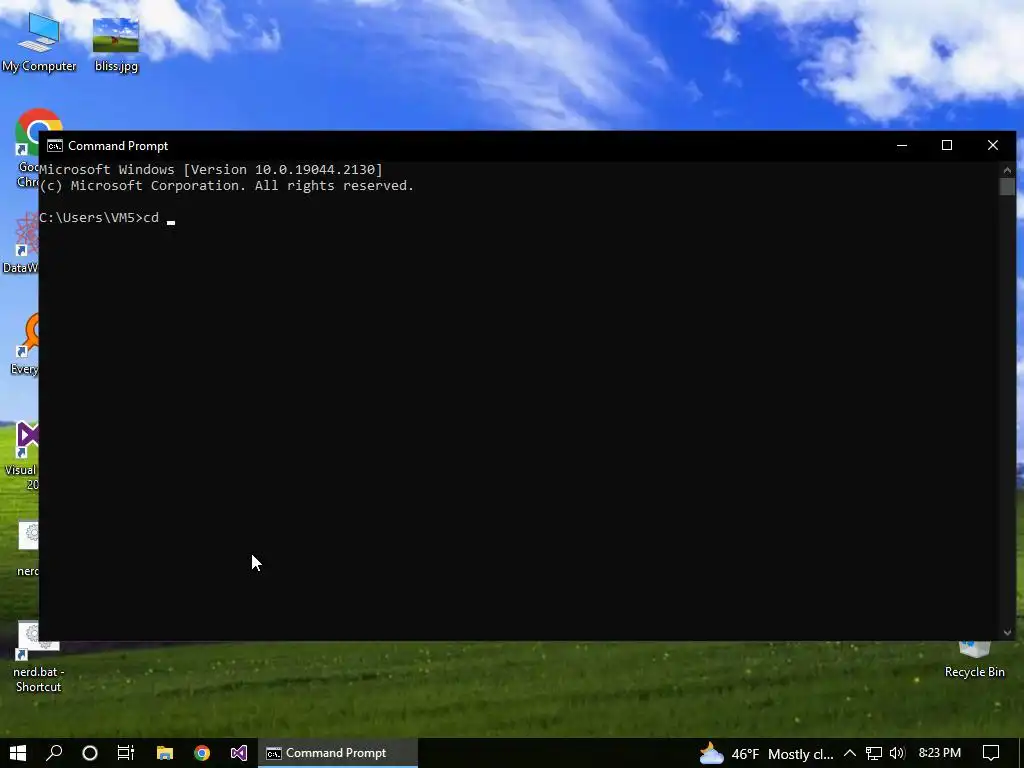This screenshot has height=768, width=1024.
Task: Open taskbar Search magnifier
Action: tap(54, 753)
